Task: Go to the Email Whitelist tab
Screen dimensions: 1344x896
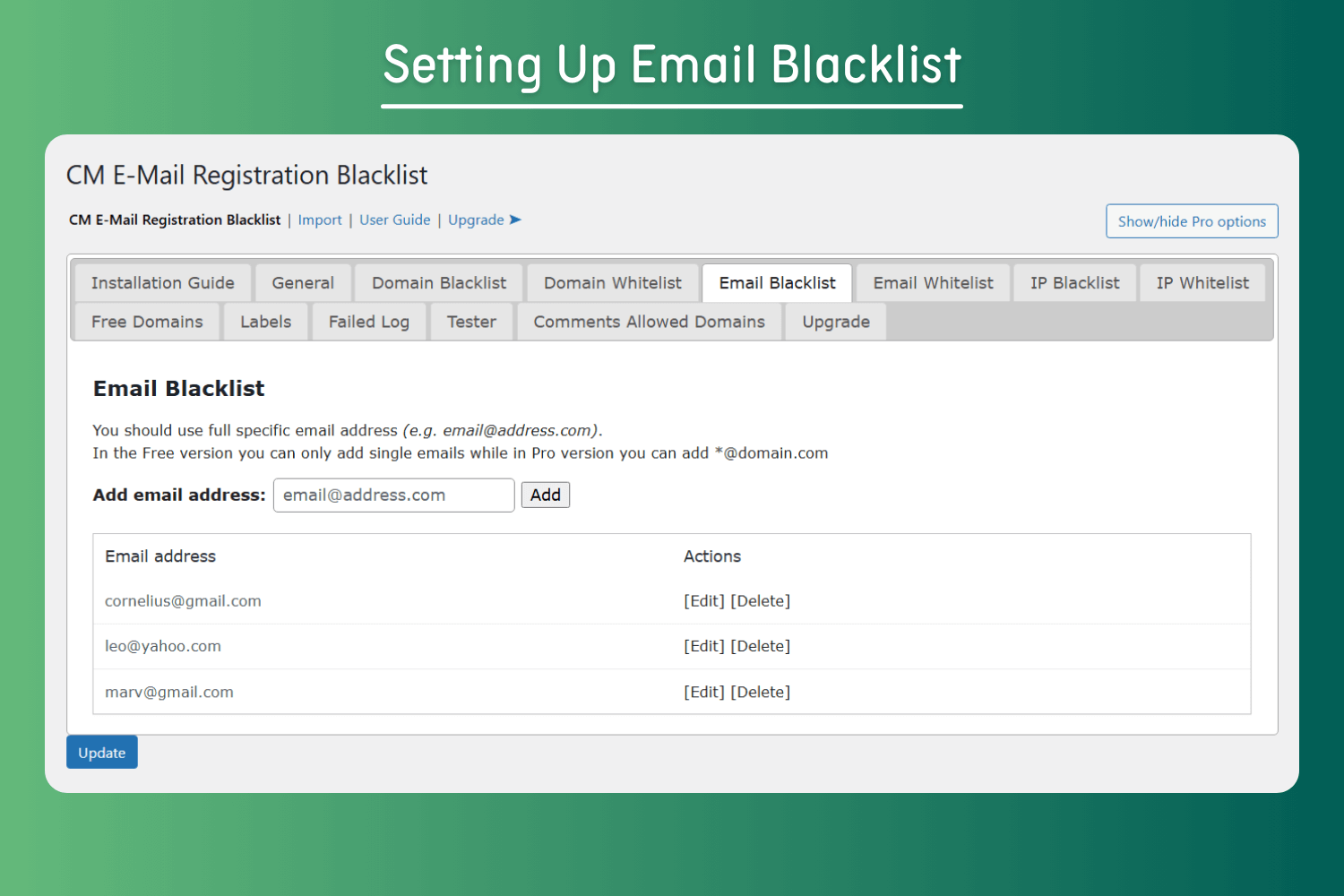Action: 933,283
